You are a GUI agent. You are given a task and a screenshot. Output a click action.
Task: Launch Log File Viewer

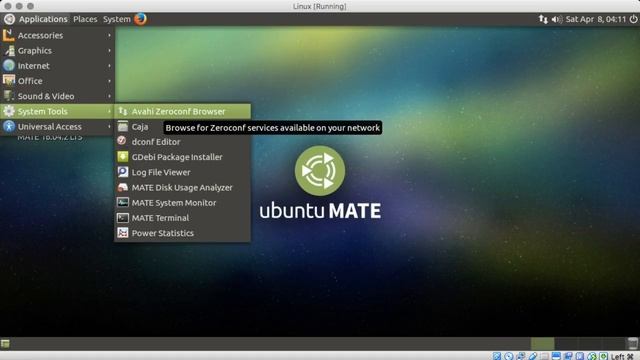tap(182, 172)
